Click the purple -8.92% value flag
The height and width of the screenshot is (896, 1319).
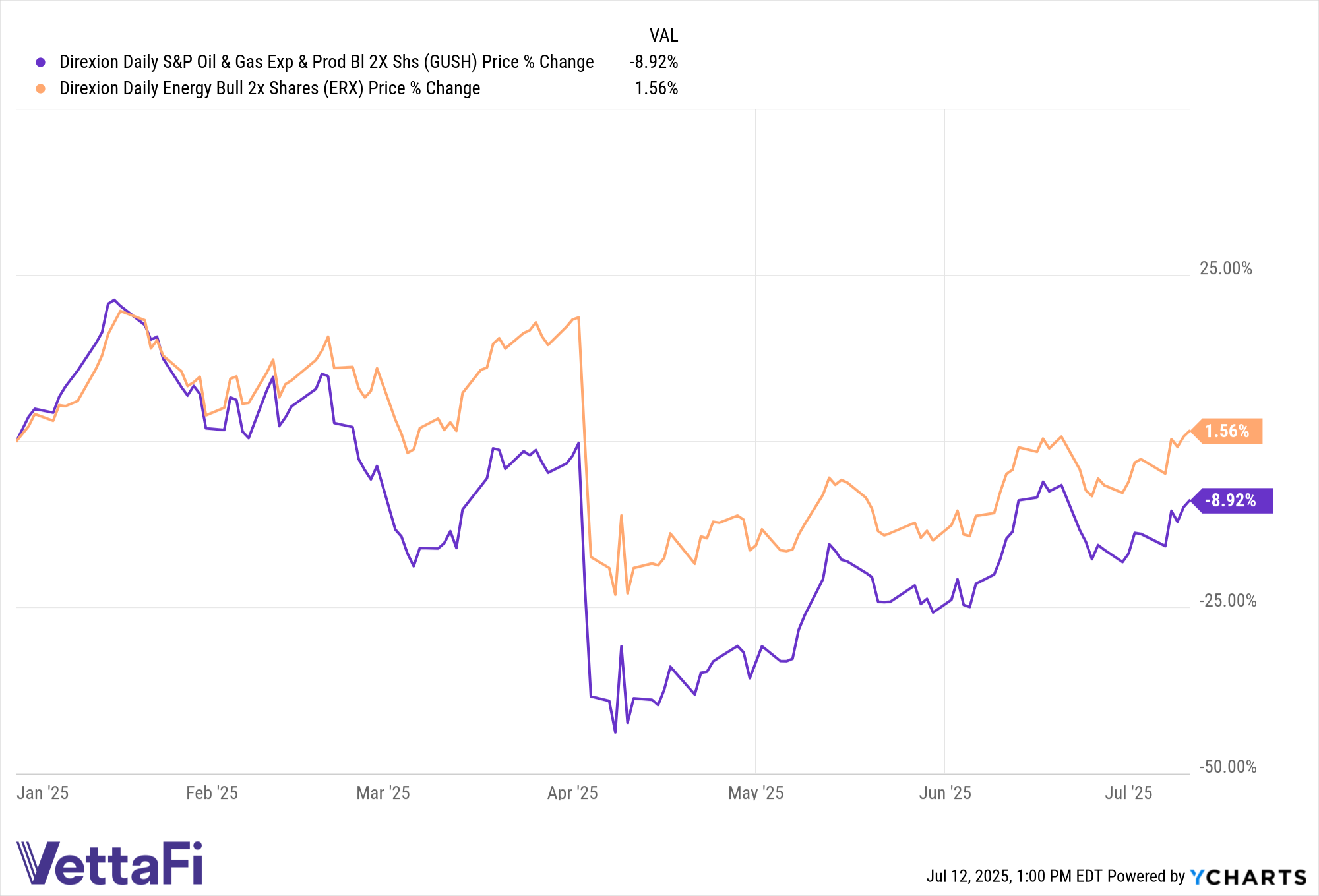1231,500
